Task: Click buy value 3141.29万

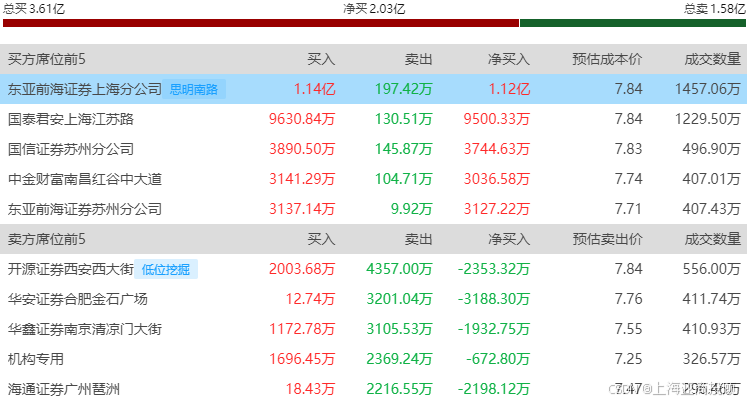Action: [302, 179]
